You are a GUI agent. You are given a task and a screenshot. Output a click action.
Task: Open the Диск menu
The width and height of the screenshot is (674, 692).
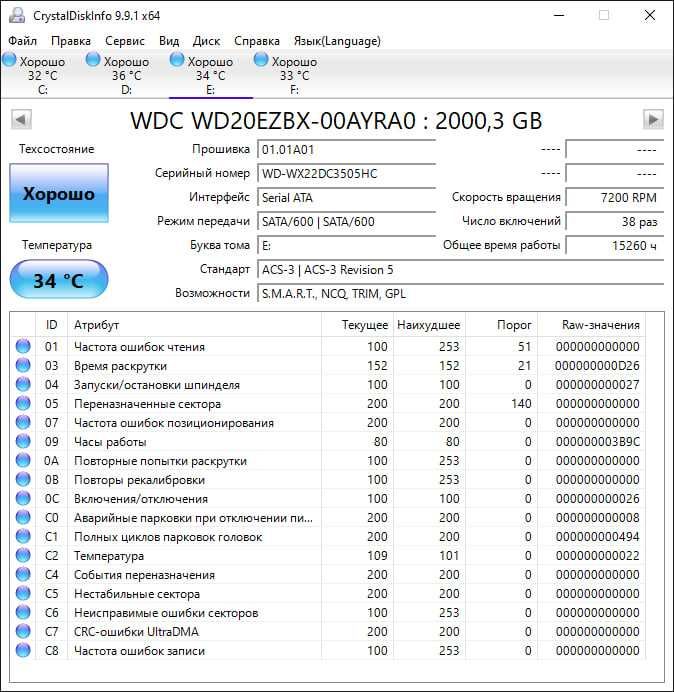point(206,41)
